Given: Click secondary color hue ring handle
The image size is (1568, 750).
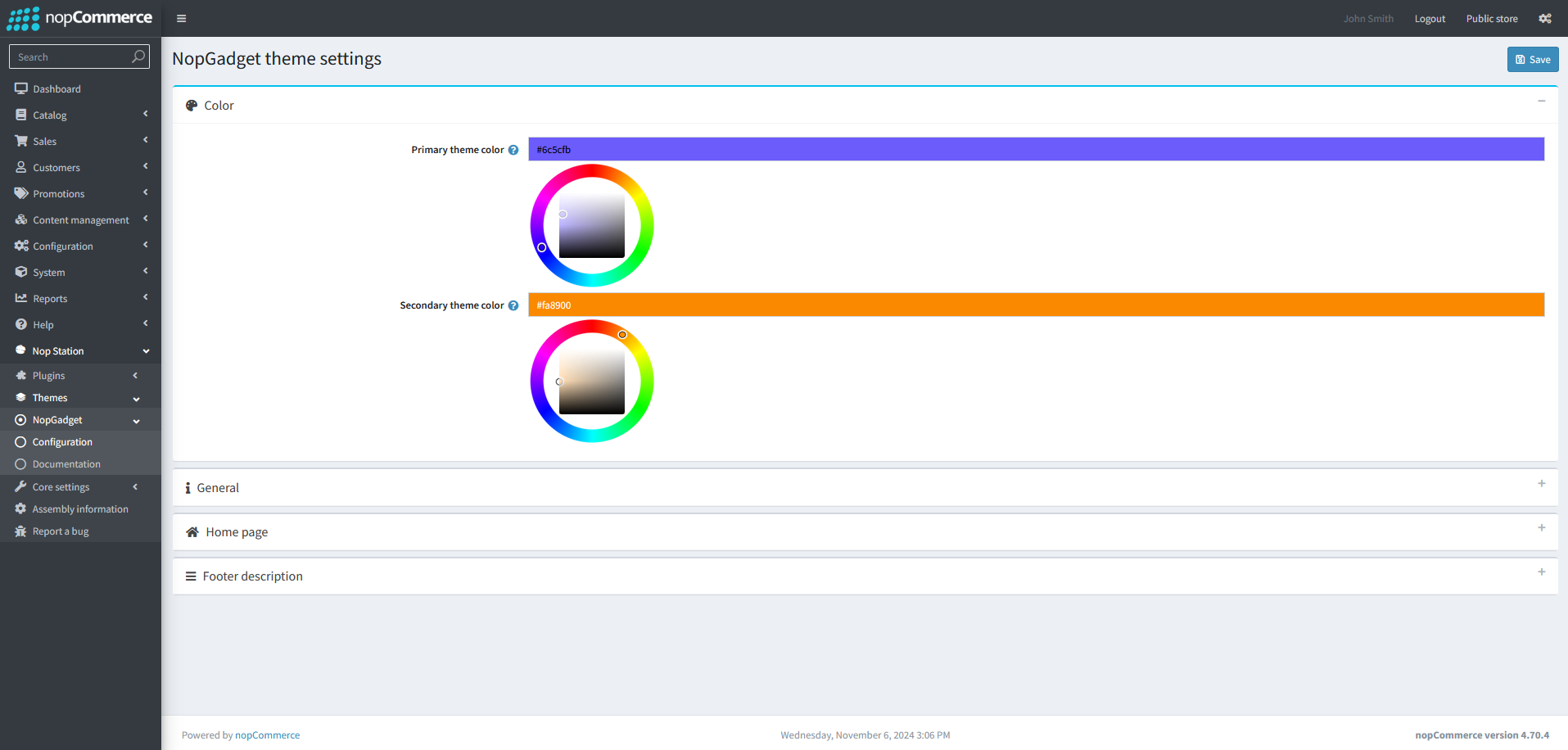Looking at the screenshot, I should [x=622, y=335].
